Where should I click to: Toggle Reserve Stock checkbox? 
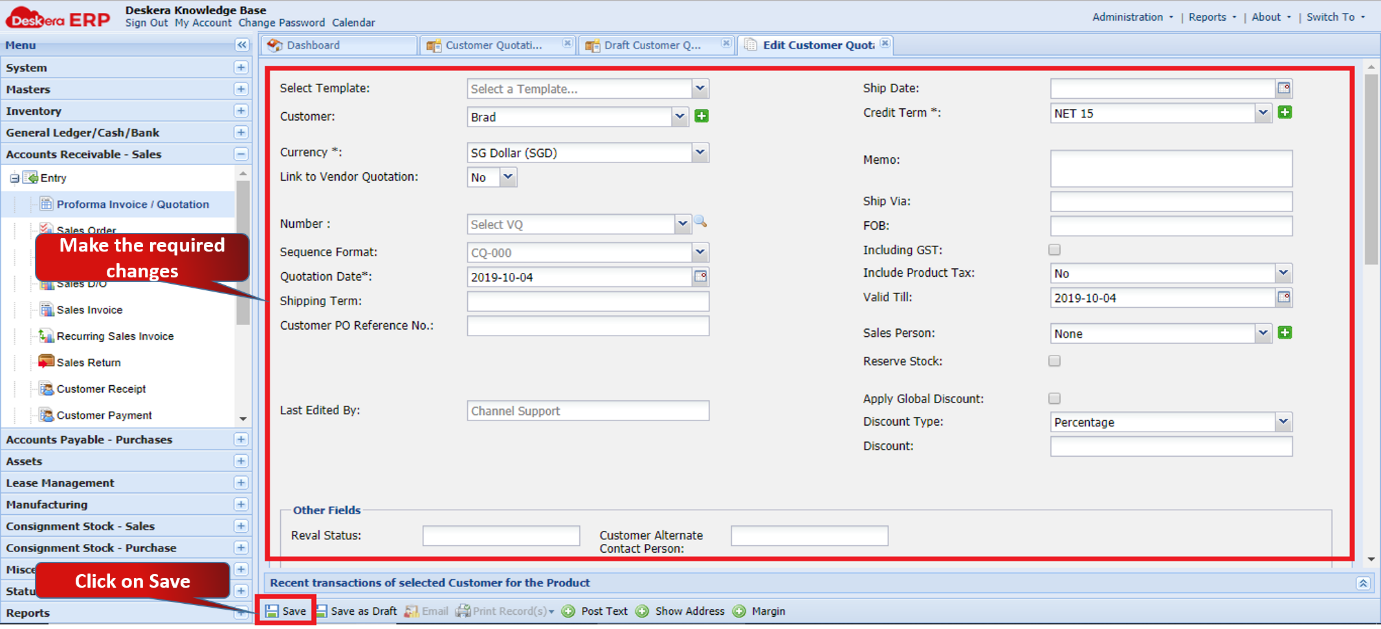1055,361
